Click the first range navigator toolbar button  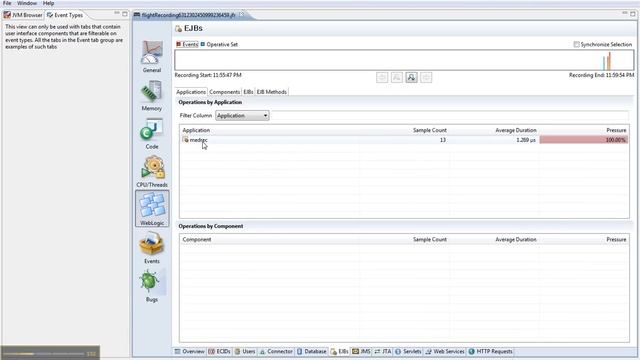coord(382,77)
